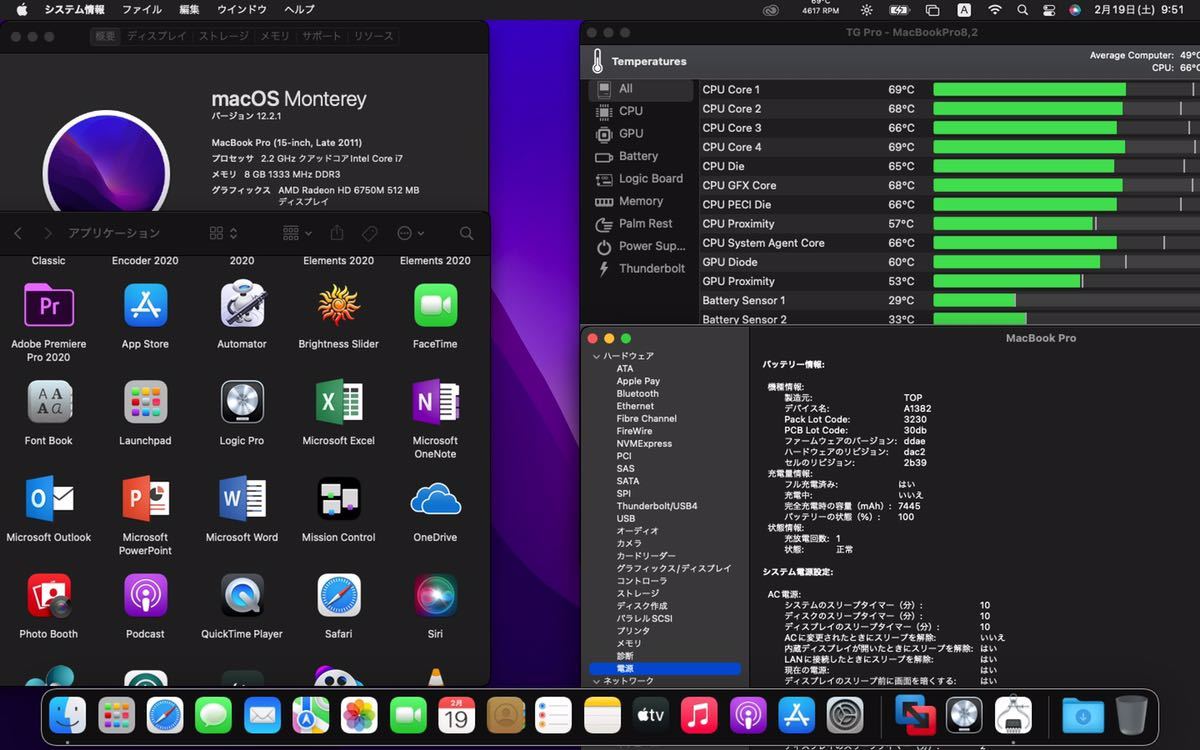The width and height of the screenshot is (1200, 750).
Task: Open App Store icon in Finder window
Action: pos(145,305)
